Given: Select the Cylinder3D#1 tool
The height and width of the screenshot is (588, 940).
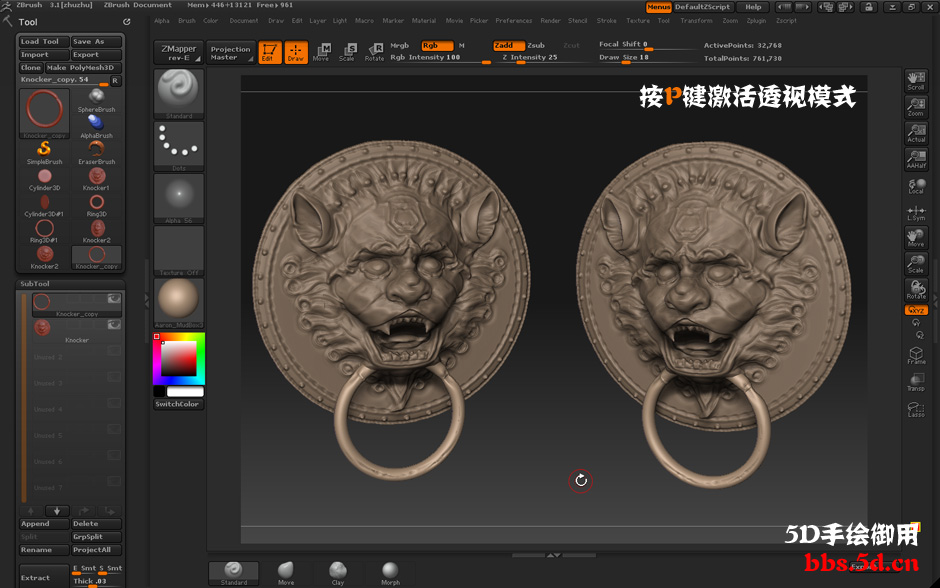Looking at the screenshot, I should pos(44,206).
